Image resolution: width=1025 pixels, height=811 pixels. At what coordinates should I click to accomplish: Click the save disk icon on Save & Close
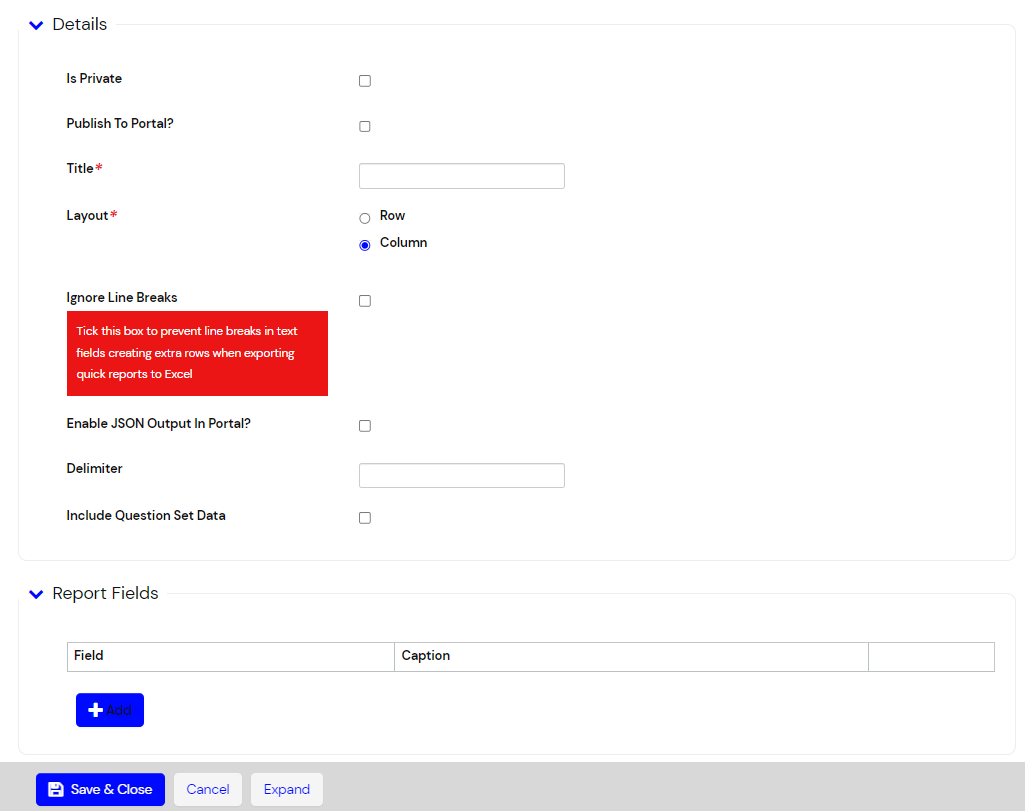pos(56,789)
